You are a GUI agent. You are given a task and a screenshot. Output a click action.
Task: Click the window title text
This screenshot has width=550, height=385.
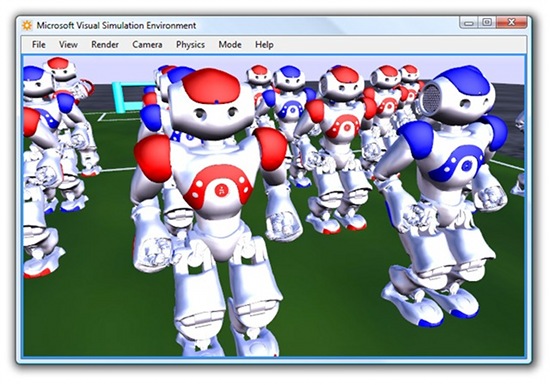(x=116, y=26)
